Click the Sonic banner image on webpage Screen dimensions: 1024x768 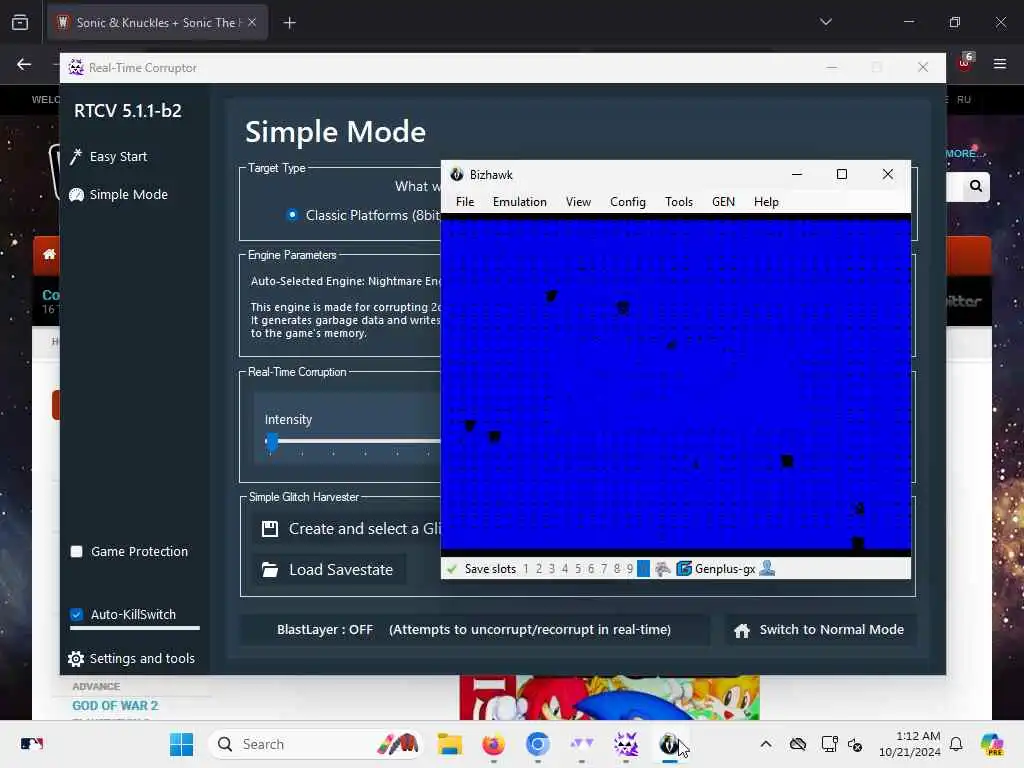click(609, 697)
